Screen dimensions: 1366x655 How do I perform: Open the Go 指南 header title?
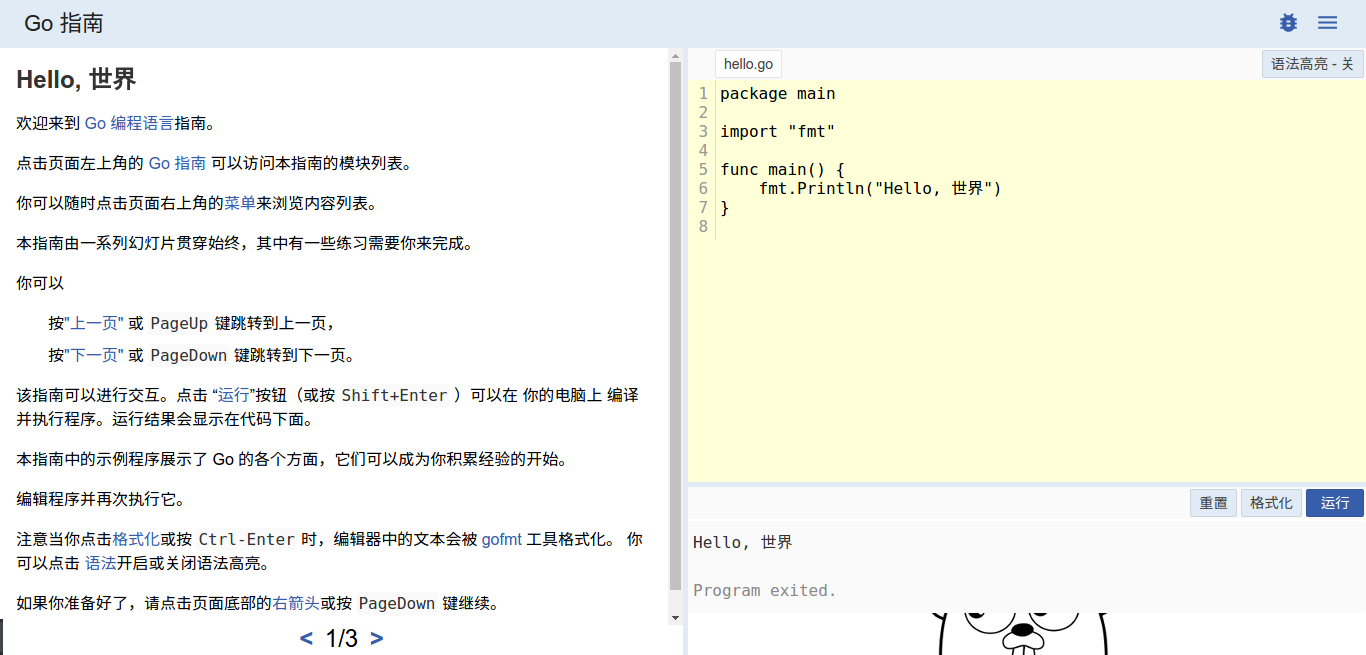click(x=64, y=23)
